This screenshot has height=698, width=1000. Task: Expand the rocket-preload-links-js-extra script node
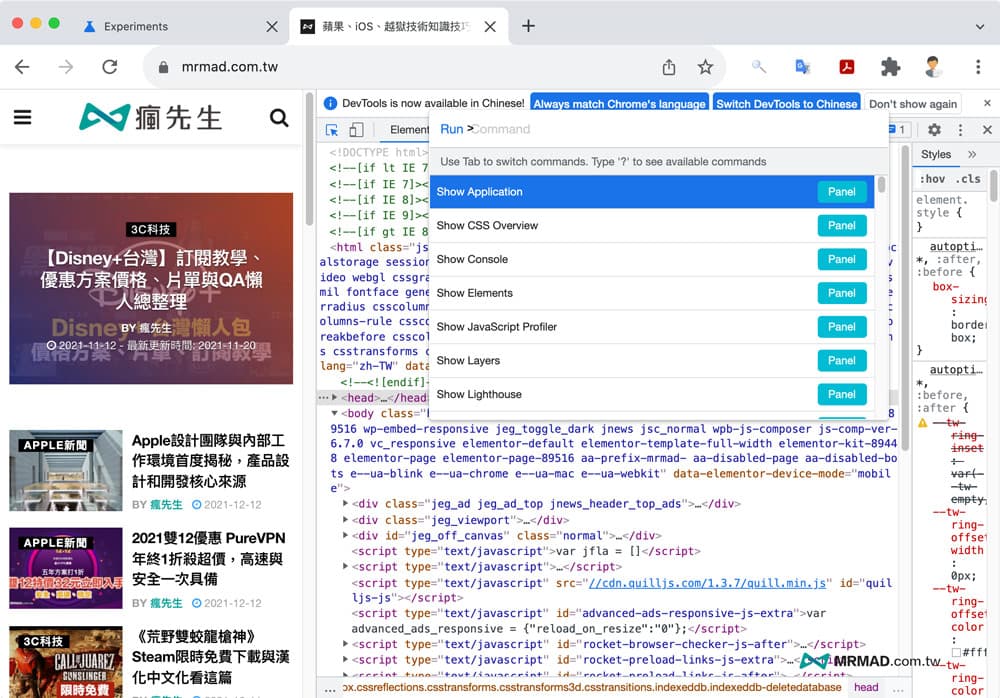click(346, 659)
